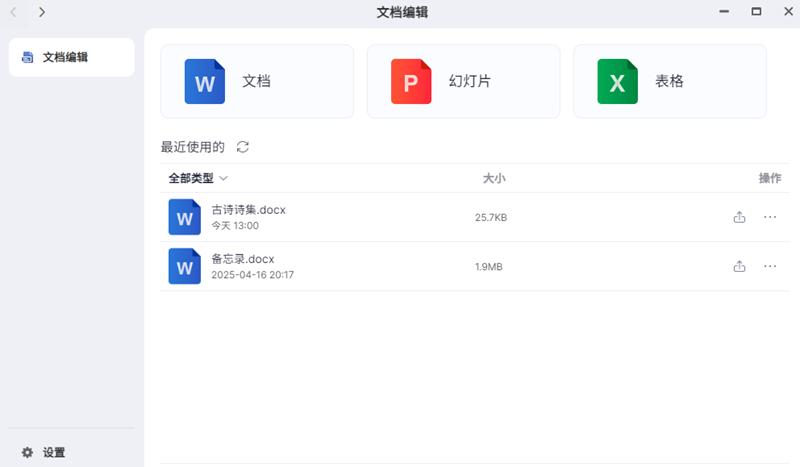
Task: Click the 大小 column header
Action: [494, 178]
